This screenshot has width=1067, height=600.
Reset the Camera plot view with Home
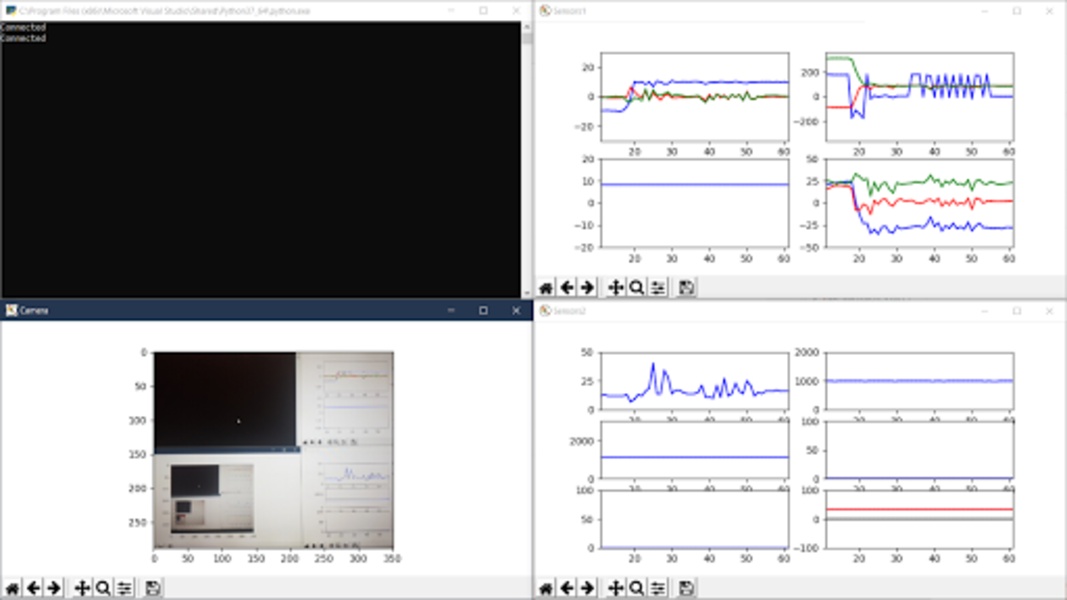[x=12, y=588]
